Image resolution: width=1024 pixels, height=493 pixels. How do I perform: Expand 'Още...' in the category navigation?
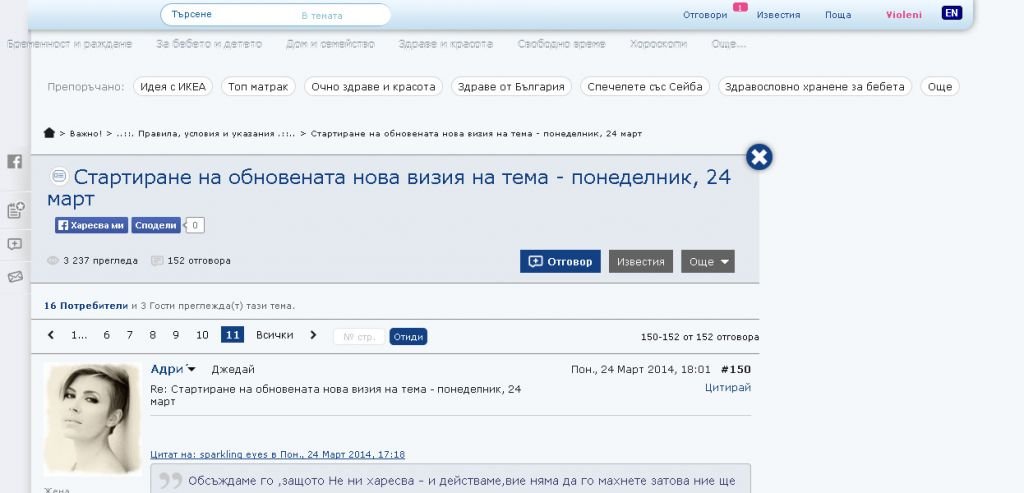click(728, 45)
